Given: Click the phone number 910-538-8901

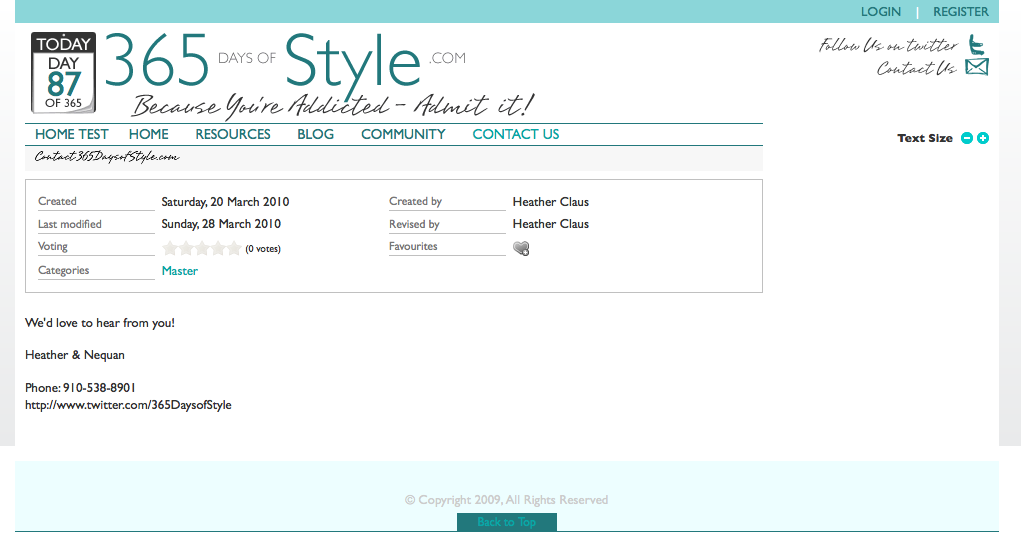Looking at the screenshot, I should click(x=99, y=388).
